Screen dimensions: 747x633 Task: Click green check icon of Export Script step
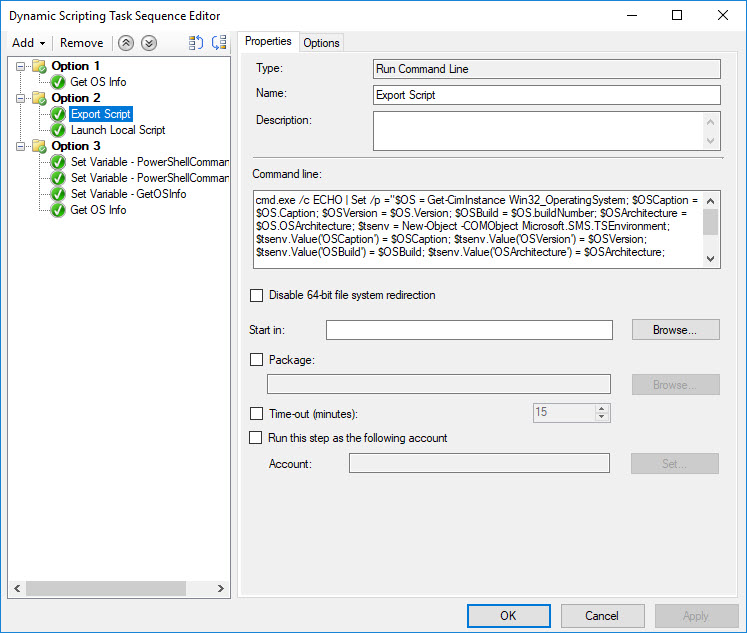click(58, 114)
